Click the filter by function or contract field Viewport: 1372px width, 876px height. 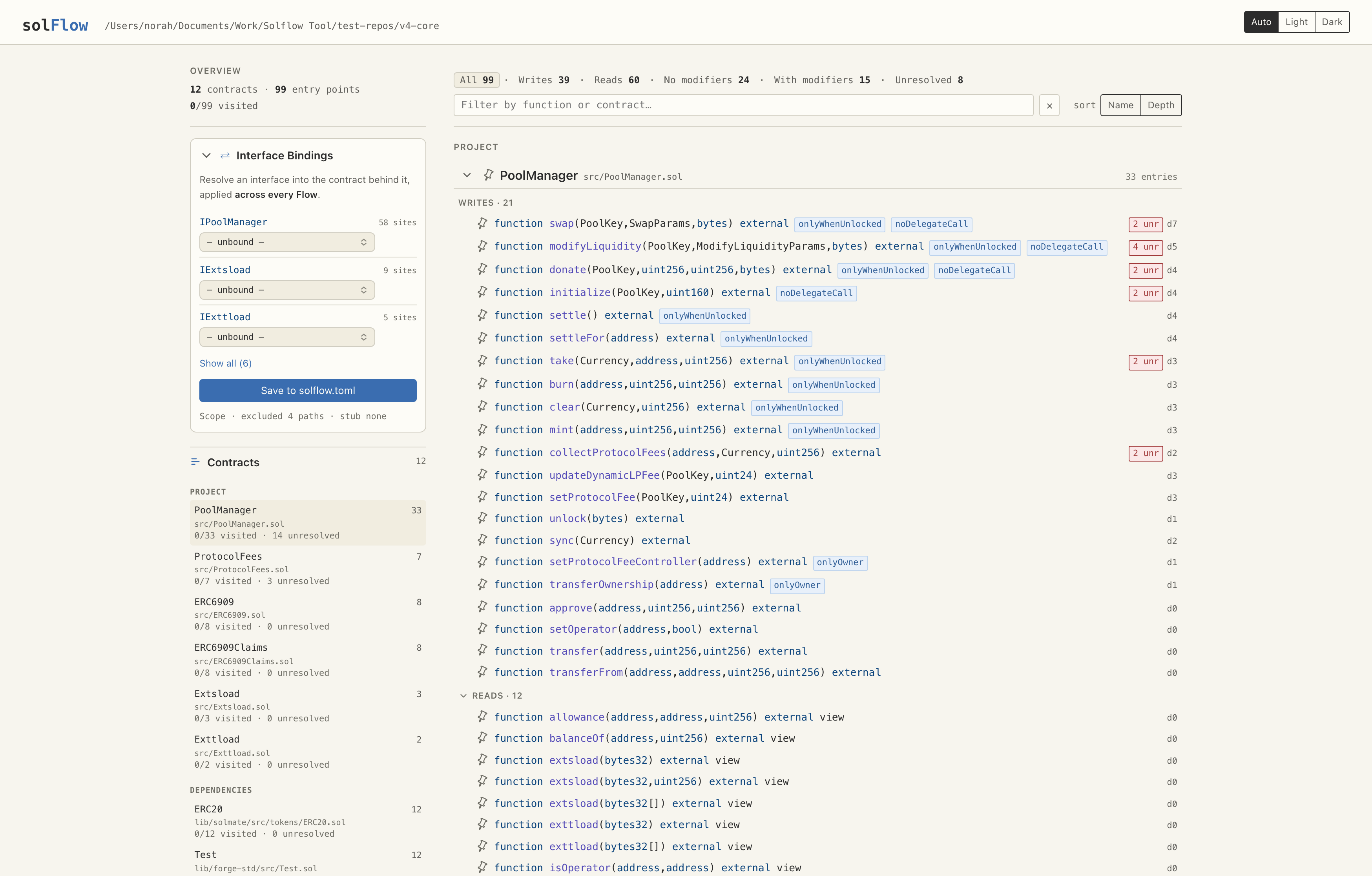point(743,105)
